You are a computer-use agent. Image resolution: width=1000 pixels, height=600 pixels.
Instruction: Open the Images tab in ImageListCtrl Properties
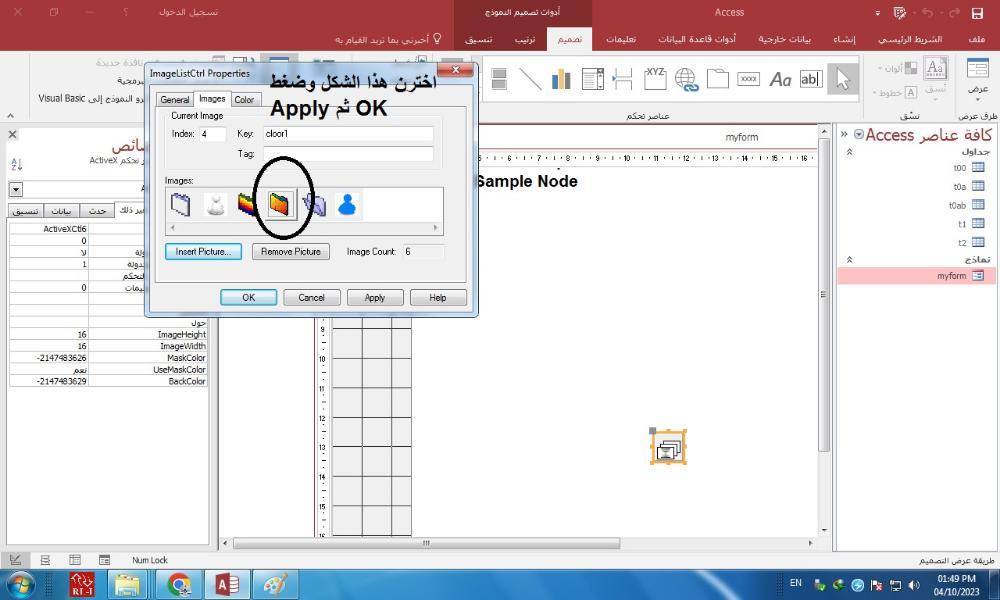point(212,99)
